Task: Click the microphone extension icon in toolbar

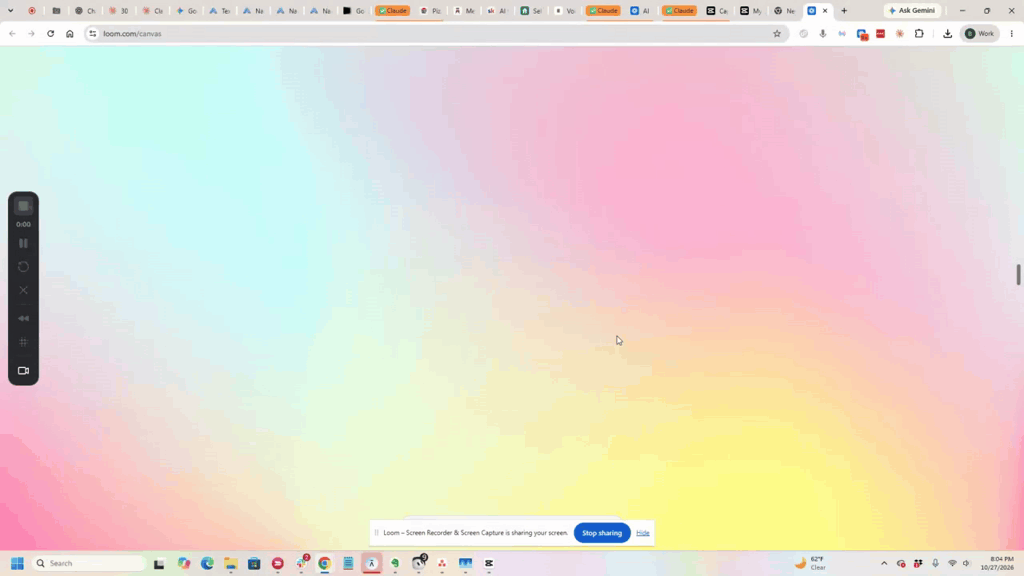Action: 822,33
